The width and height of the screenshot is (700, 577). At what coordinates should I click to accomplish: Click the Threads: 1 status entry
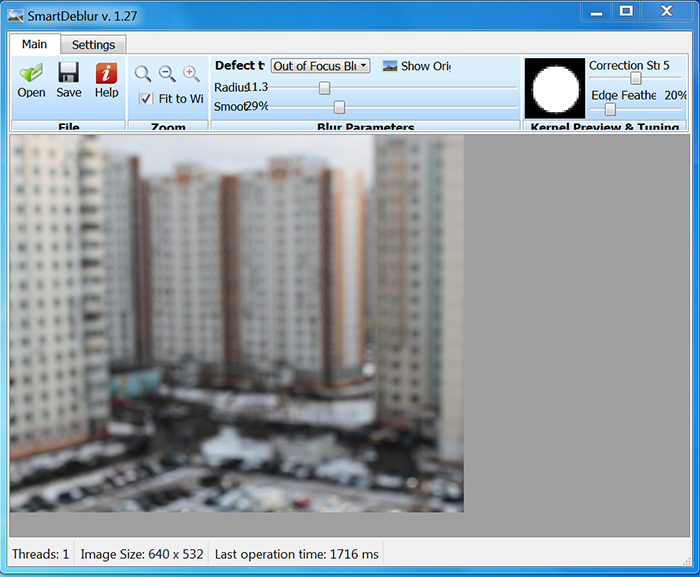40,554
